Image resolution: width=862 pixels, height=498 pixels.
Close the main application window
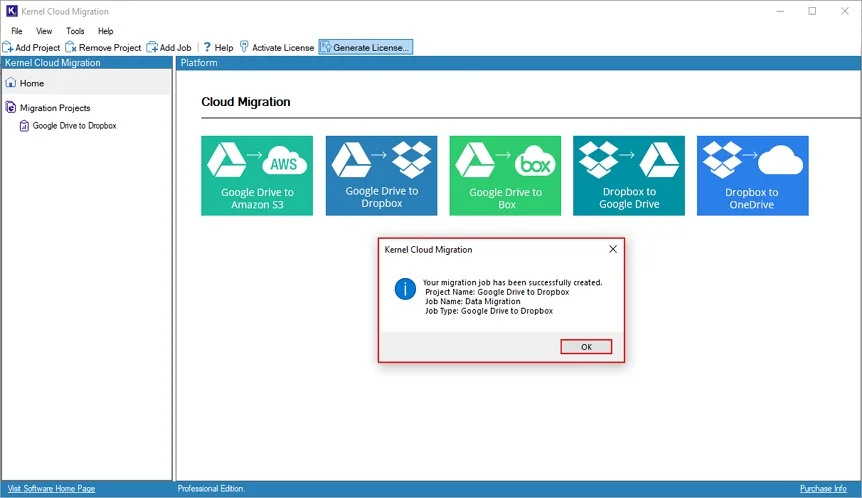[x=844, y=11]
